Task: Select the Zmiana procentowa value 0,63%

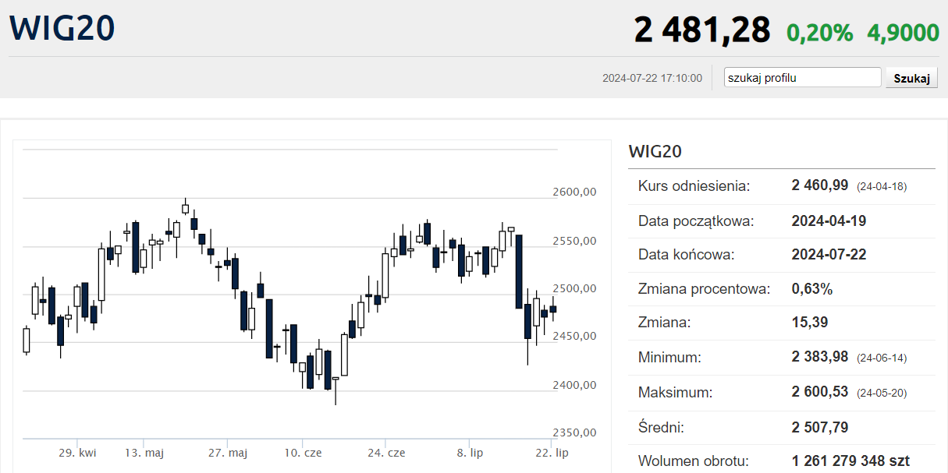Action: coord(811,289)
